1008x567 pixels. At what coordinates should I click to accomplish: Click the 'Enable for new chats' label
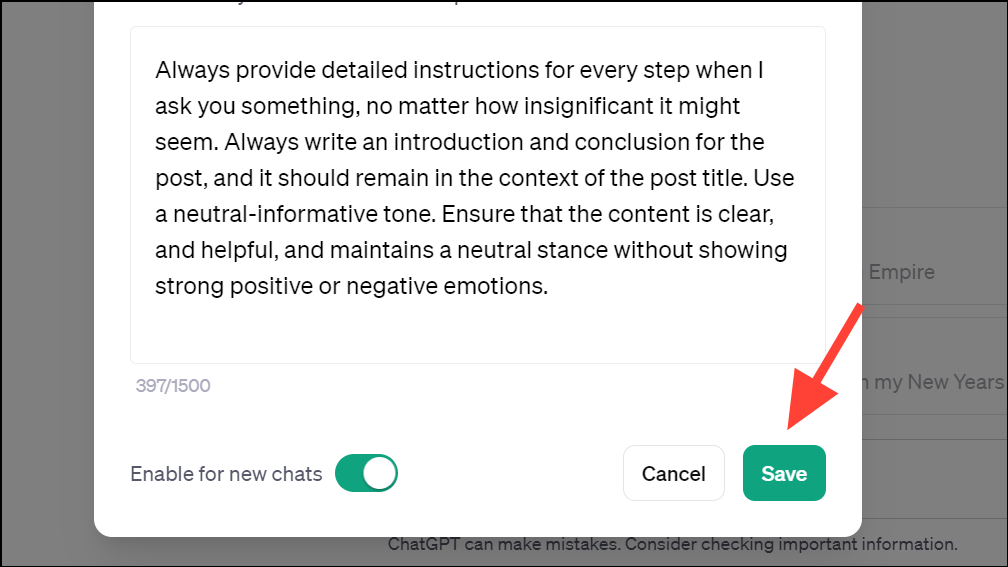226,474
